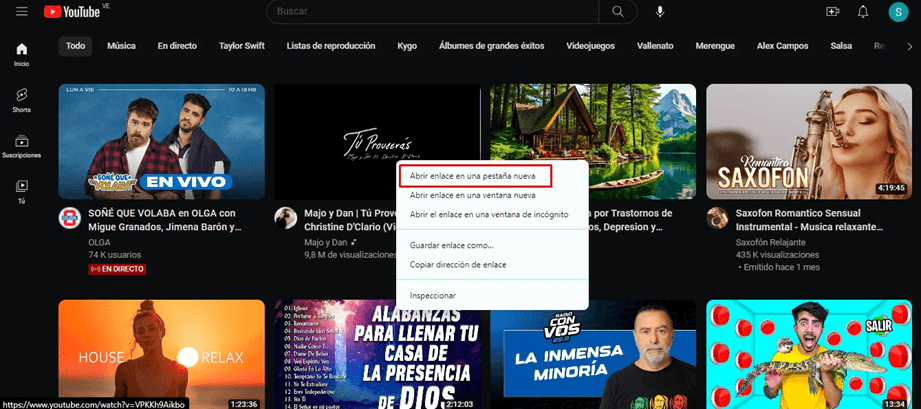Select the Música chip

pos(122,46)
